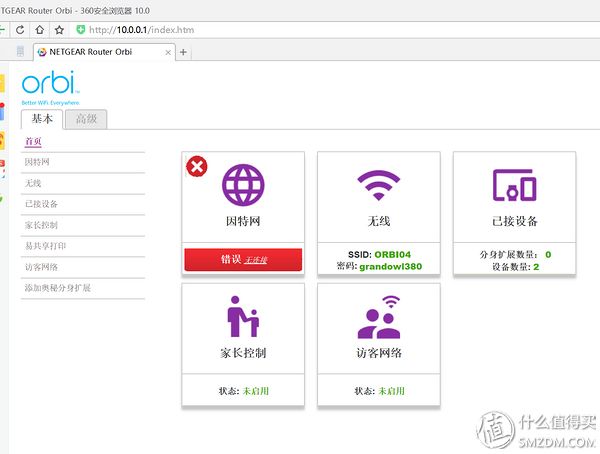Click the 已接设备 devices icon
The height and width of the screenshot is (454, 600).
coord(514,185)
